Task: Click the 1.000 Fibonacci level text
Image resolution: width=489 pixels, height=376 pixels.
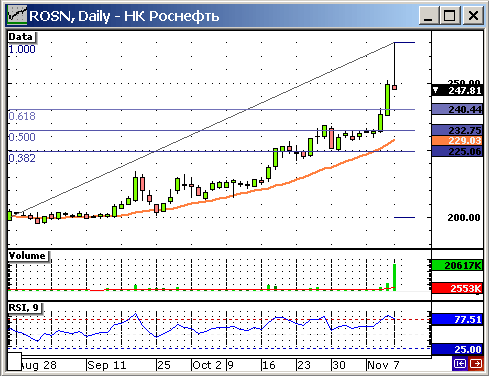Action: pyautogui.click(x=22, y=49)
